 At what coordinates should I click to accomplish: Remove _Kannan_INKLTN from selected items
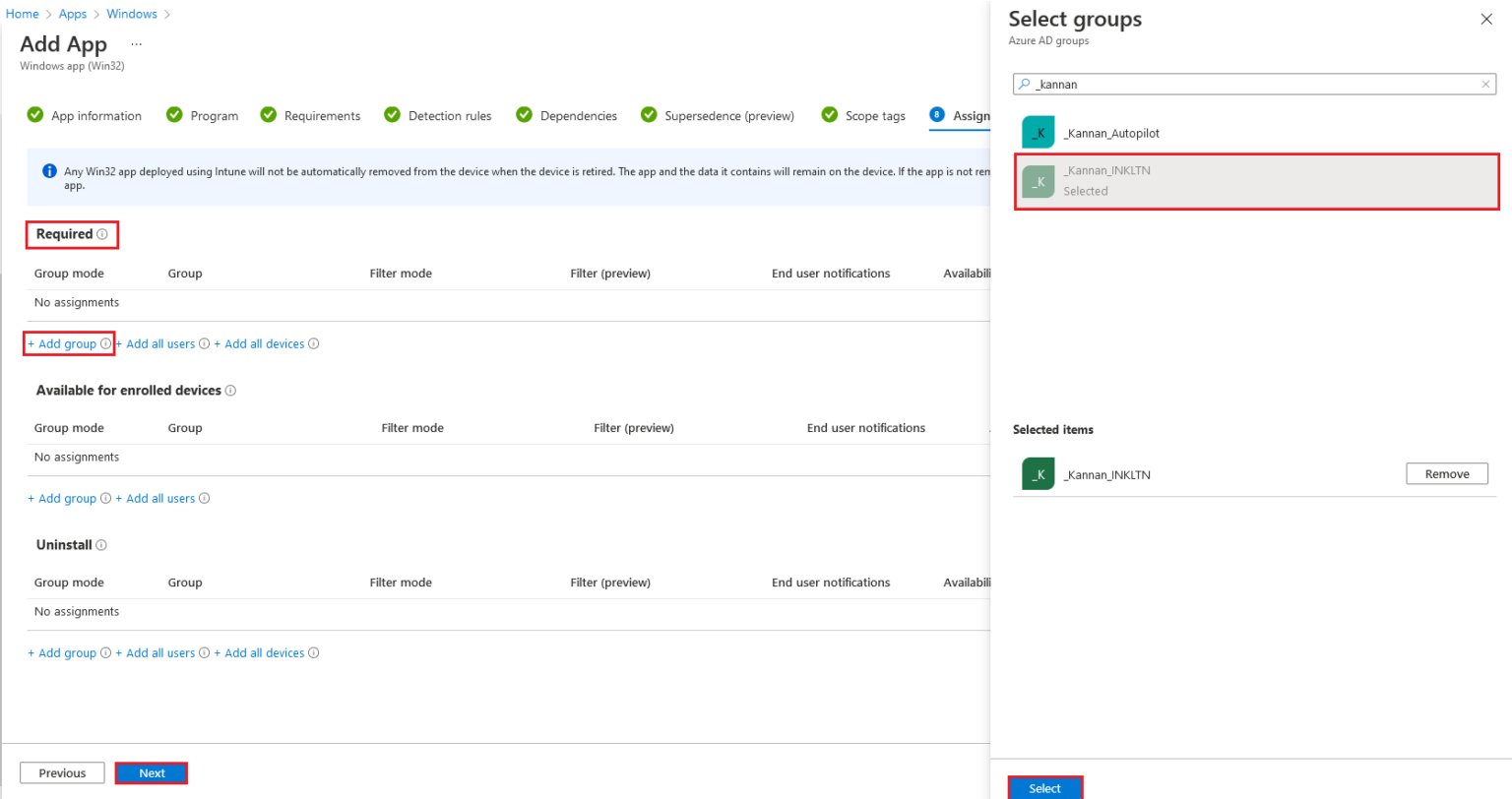tap(1446, 473)
